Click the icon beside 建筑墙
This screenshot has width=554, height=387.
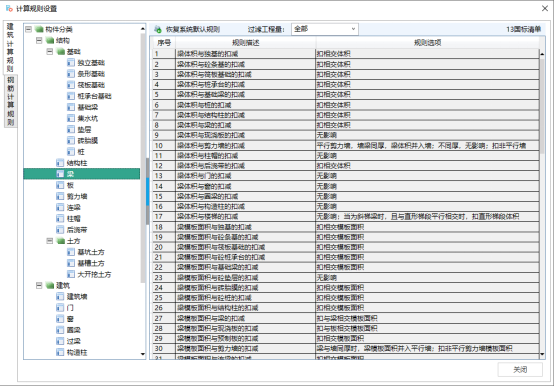point(60,297)
